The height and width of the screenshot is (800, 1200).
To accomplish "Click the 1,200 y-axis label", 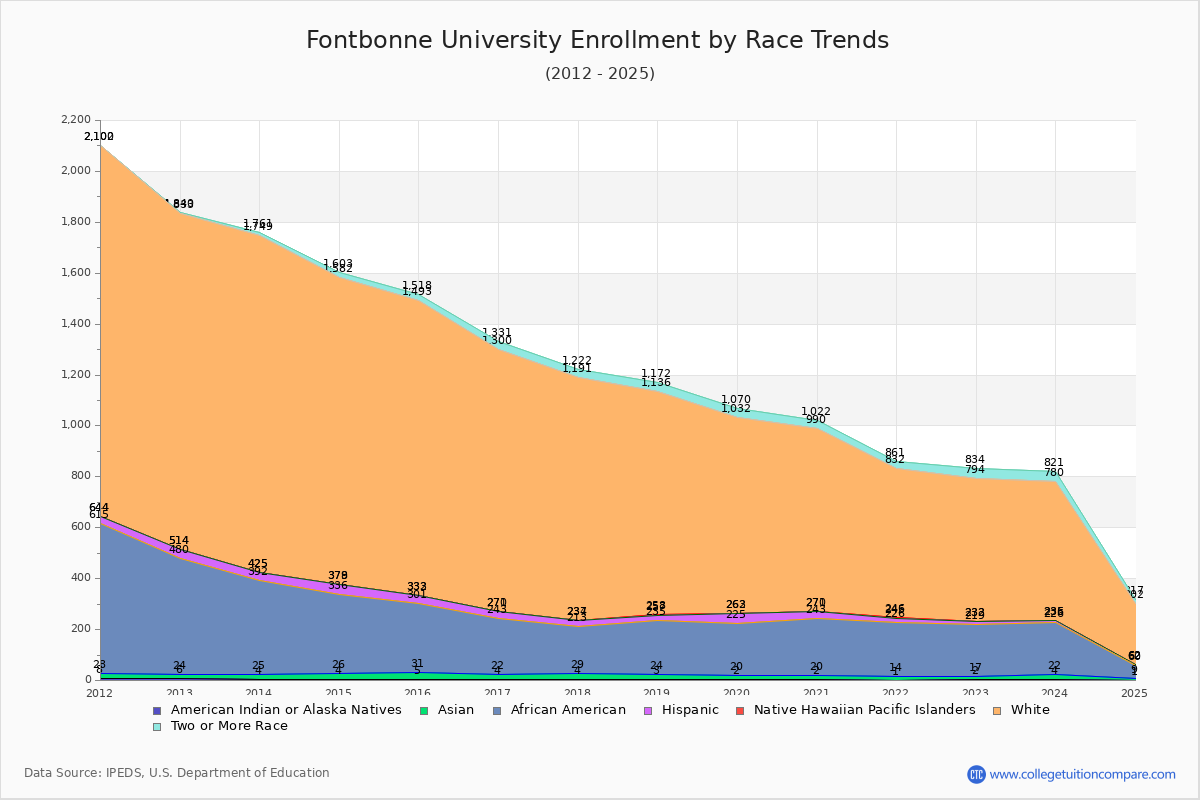I will coord(77,375).
